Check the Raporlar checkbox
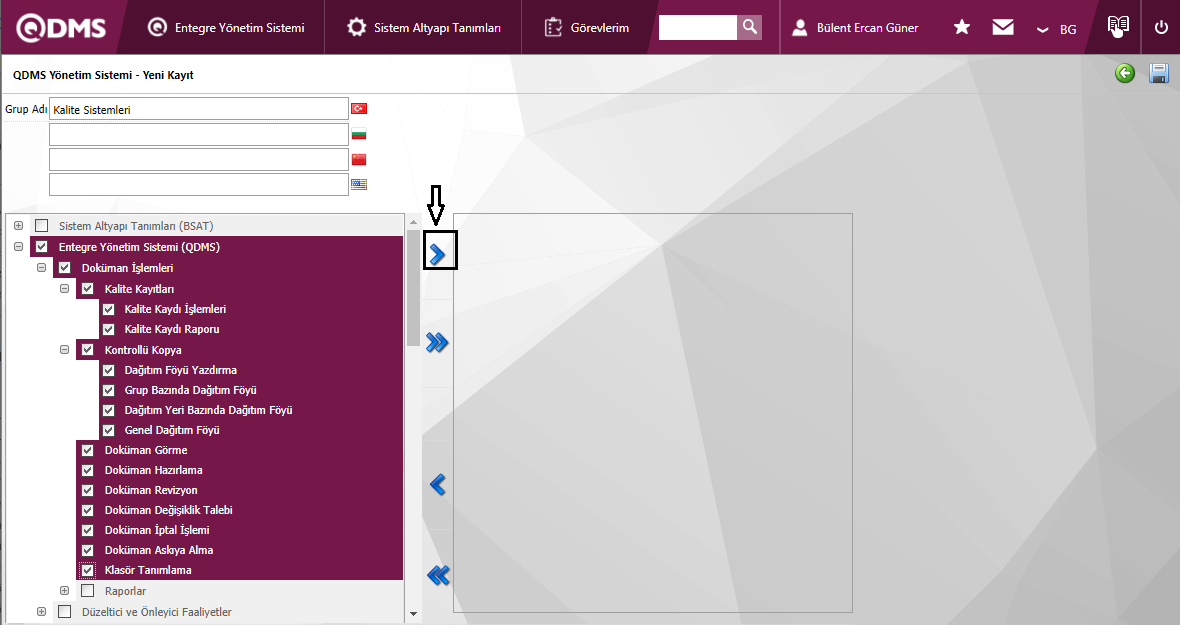Viewport: 1180px width, 625px height. (x=87, y=591)
